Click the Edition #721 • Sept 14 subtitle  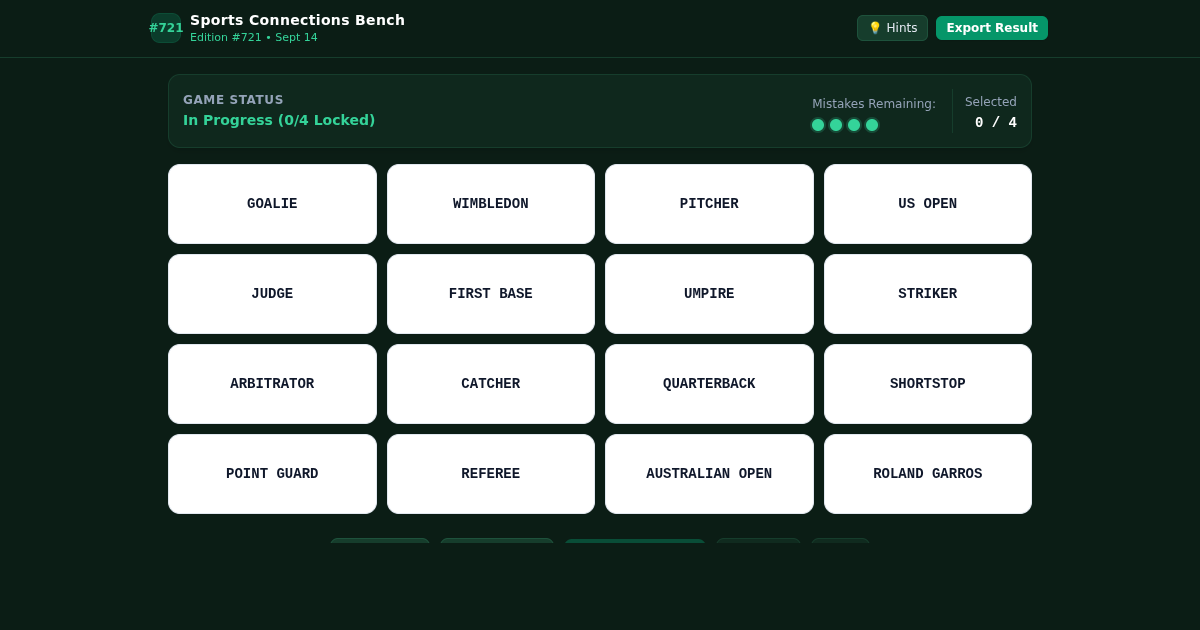[254, 38]
